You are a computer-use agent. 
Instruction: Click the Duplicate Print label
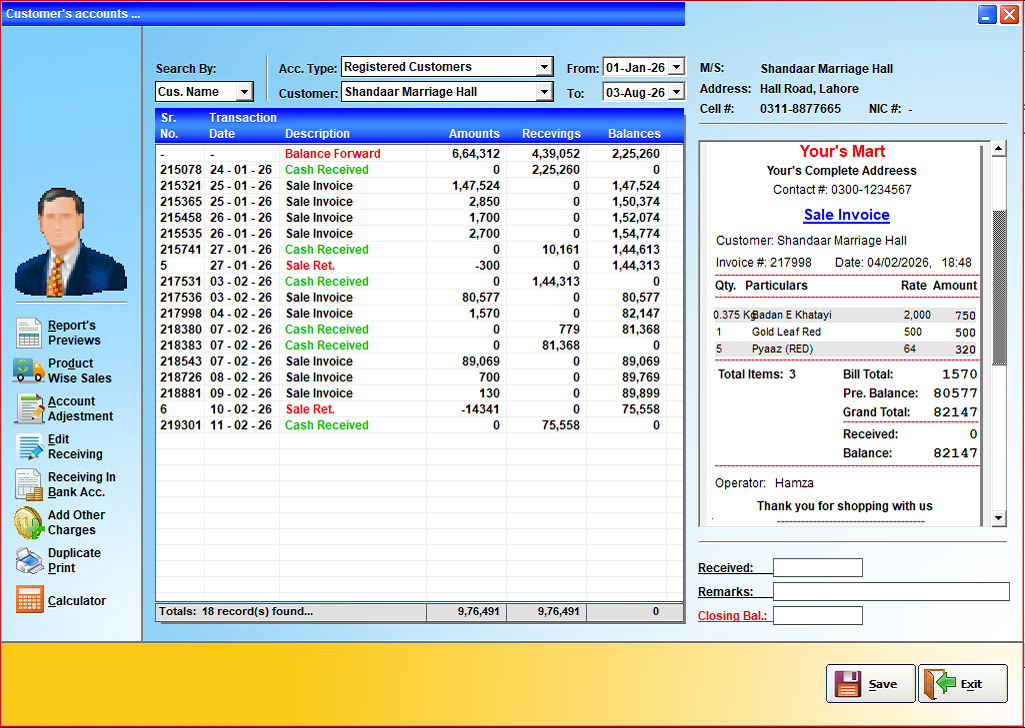(74, 560)
